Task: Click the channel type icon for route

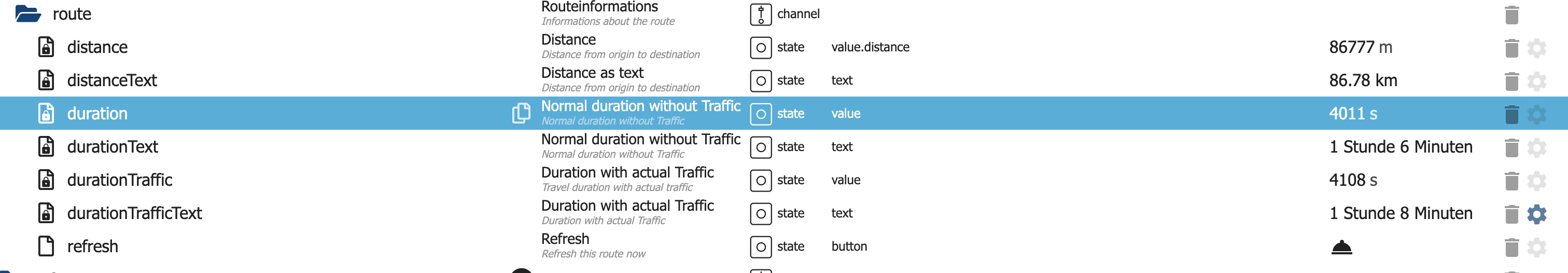Action: coord(760,14)
